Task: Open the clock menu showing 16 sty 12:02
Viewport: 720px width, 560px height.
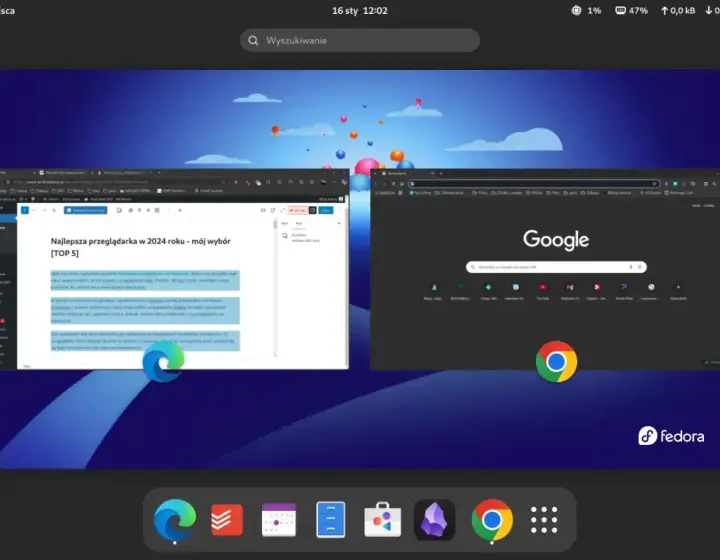Action: [360, 11]
